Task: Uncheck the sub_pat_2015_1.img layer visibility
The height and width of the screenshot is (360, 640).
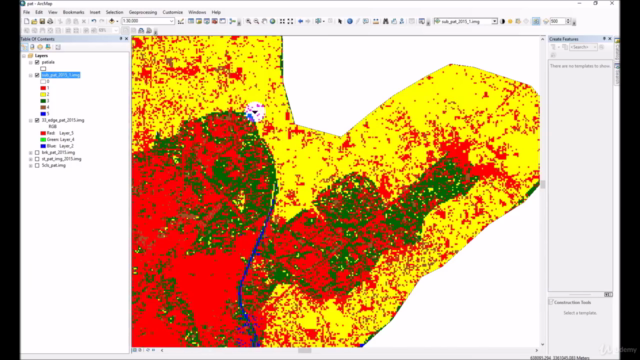Action: pyautogui.click(x=37, y=75)
